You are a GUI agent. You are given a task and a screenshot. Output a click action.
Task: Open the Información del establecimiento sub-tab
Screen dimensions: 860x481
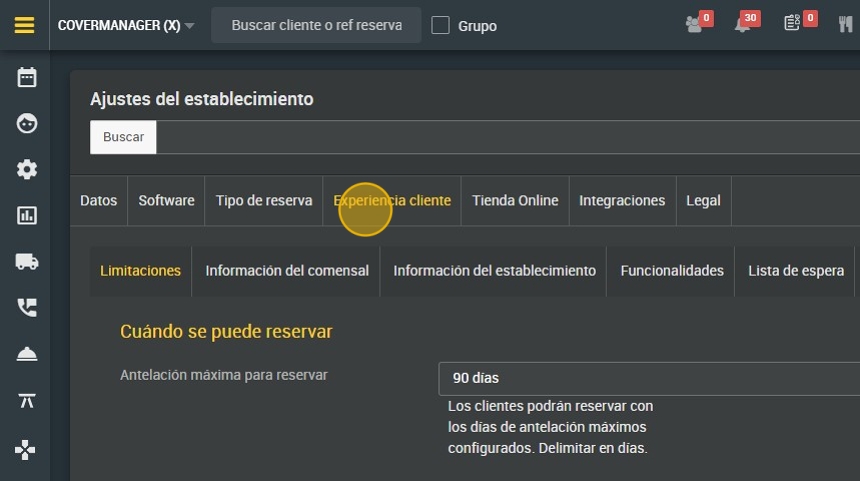point(494,271)
